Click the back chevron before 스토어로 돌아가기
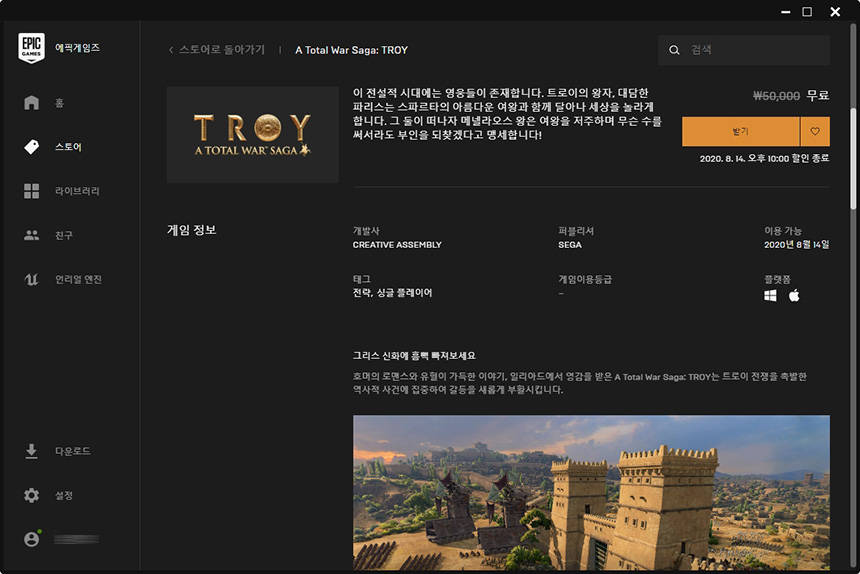The height and width of the screenshot is (574, 860). (171, 50)
